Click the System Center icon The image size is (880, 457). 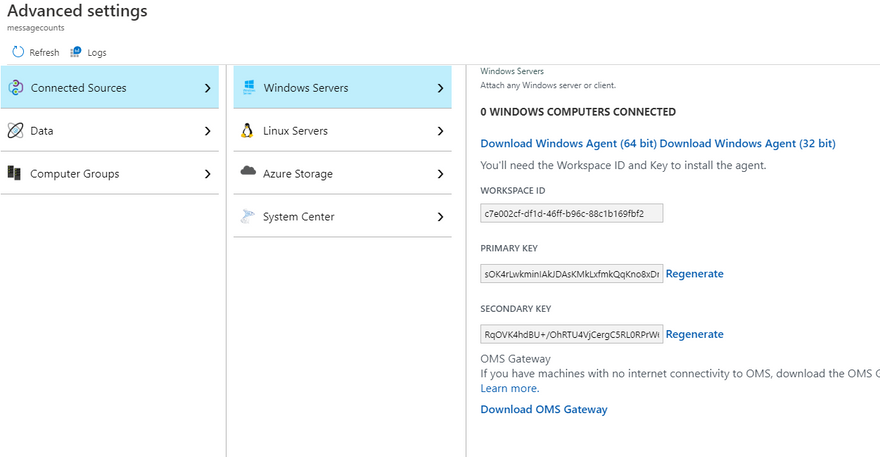pyautogui.click(x=248, y=216)
